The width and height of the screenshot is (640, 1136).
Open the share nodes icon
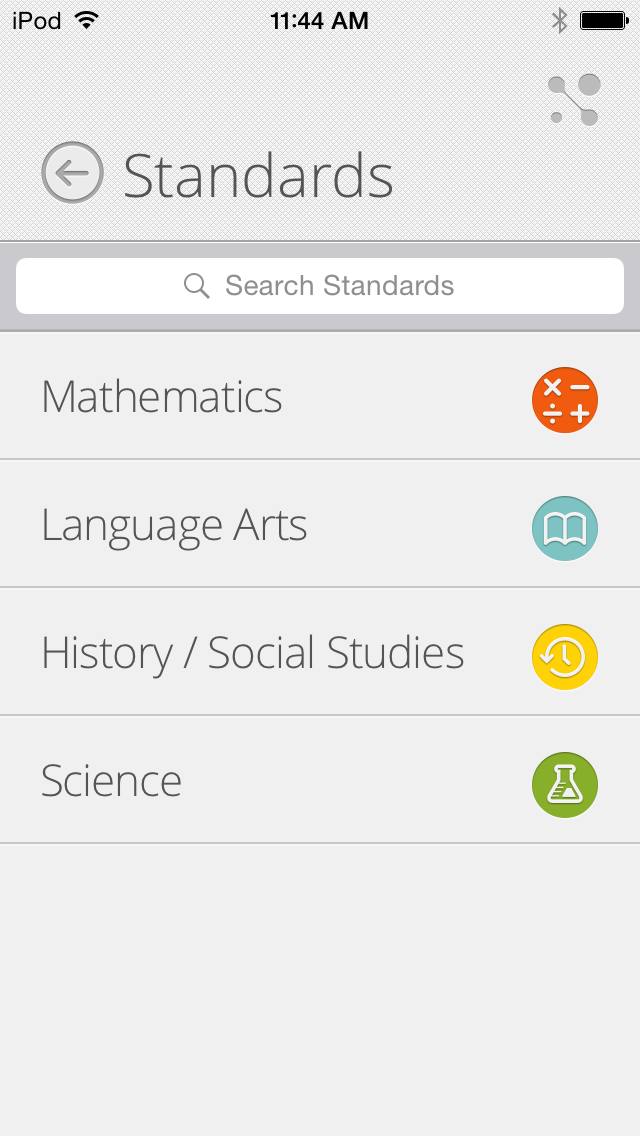tap(575, 100)
